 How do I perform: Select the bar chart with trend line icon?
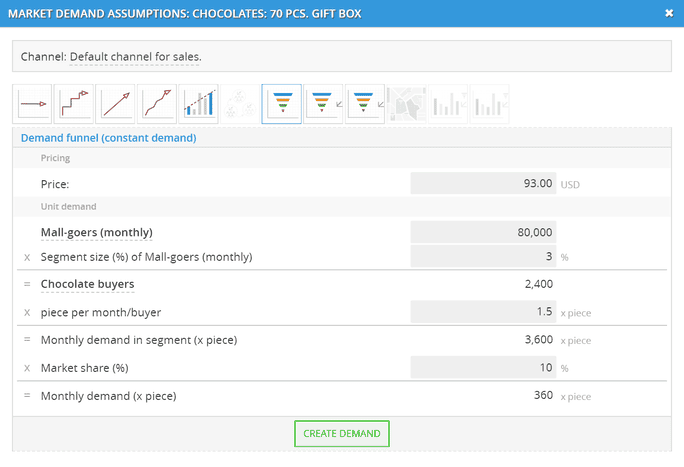[199, 103]
